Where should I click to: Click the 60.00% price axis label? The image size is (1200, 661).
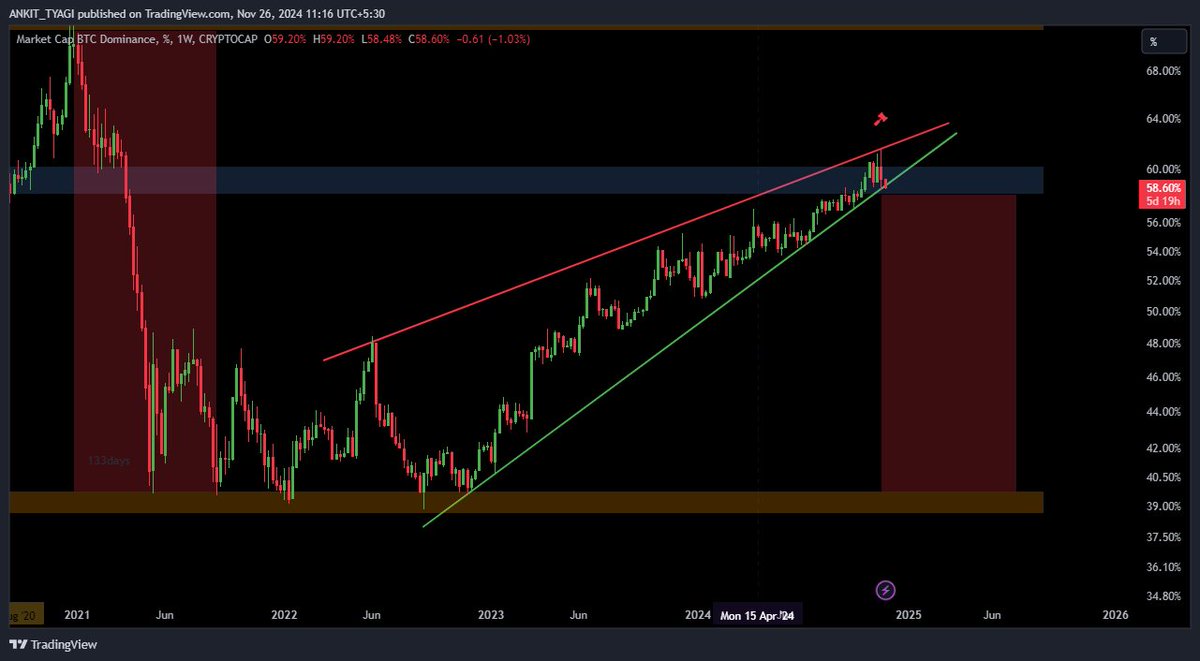[1163, 169]
